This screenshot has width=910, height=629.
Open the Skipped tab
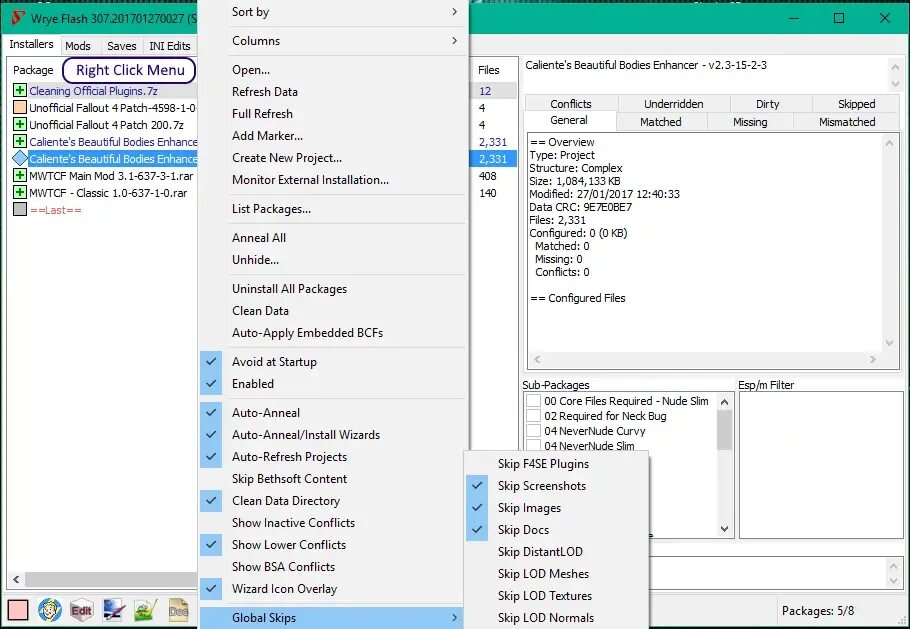856,104
